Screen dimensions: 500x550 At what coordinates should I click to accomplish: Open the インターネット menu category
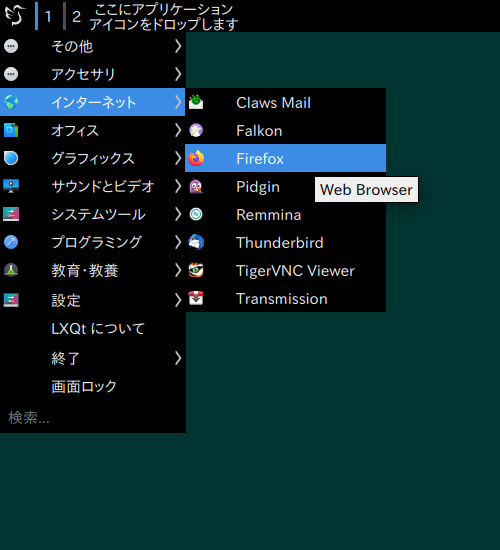pos(92,102)
